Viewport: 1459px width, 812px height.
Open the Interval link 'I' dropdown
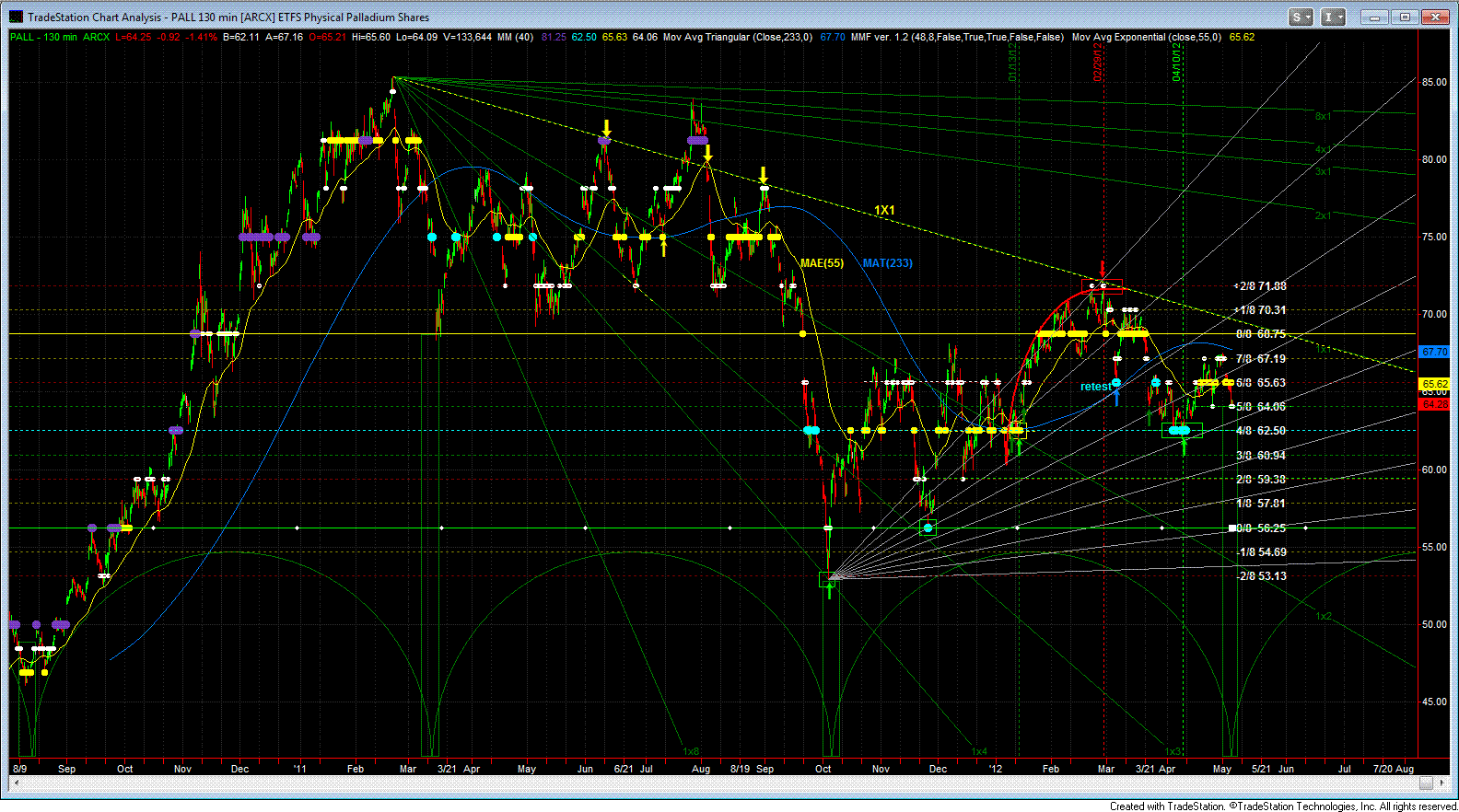pyautogui.click(x=1333, y=17)
